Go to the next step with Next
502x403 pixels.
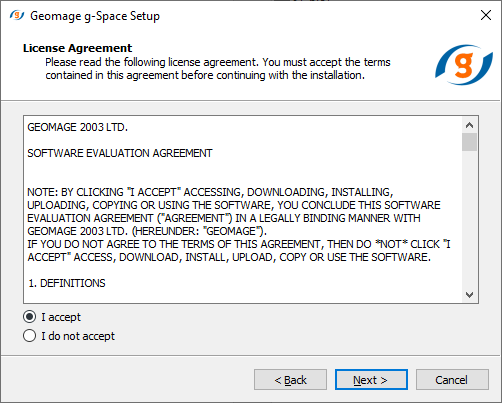click(x=371, y=380)
